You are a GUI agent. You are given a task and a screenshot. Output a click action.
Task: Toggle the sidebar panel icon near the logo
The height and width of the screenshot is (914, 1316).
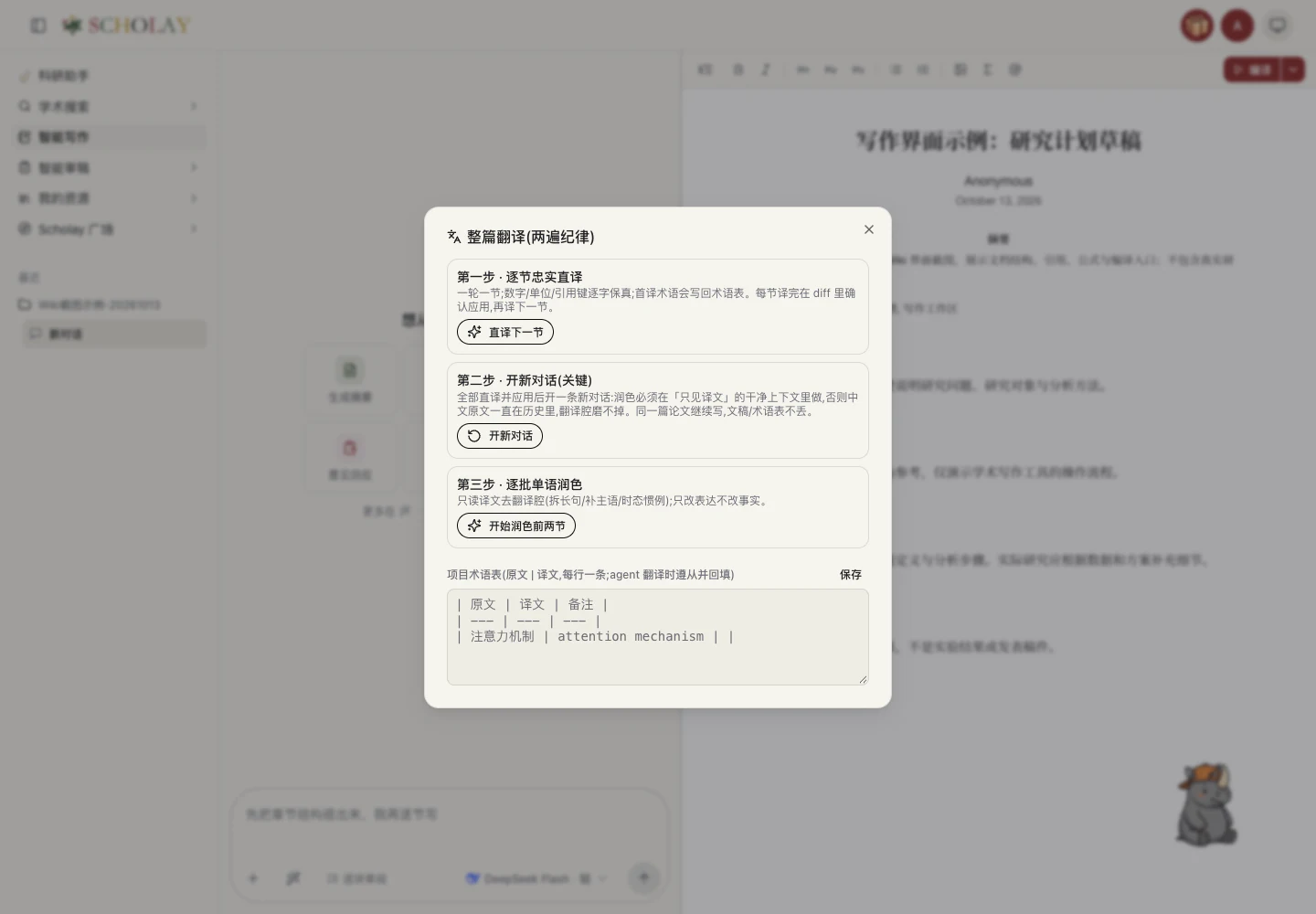click(x=38, y=26)
